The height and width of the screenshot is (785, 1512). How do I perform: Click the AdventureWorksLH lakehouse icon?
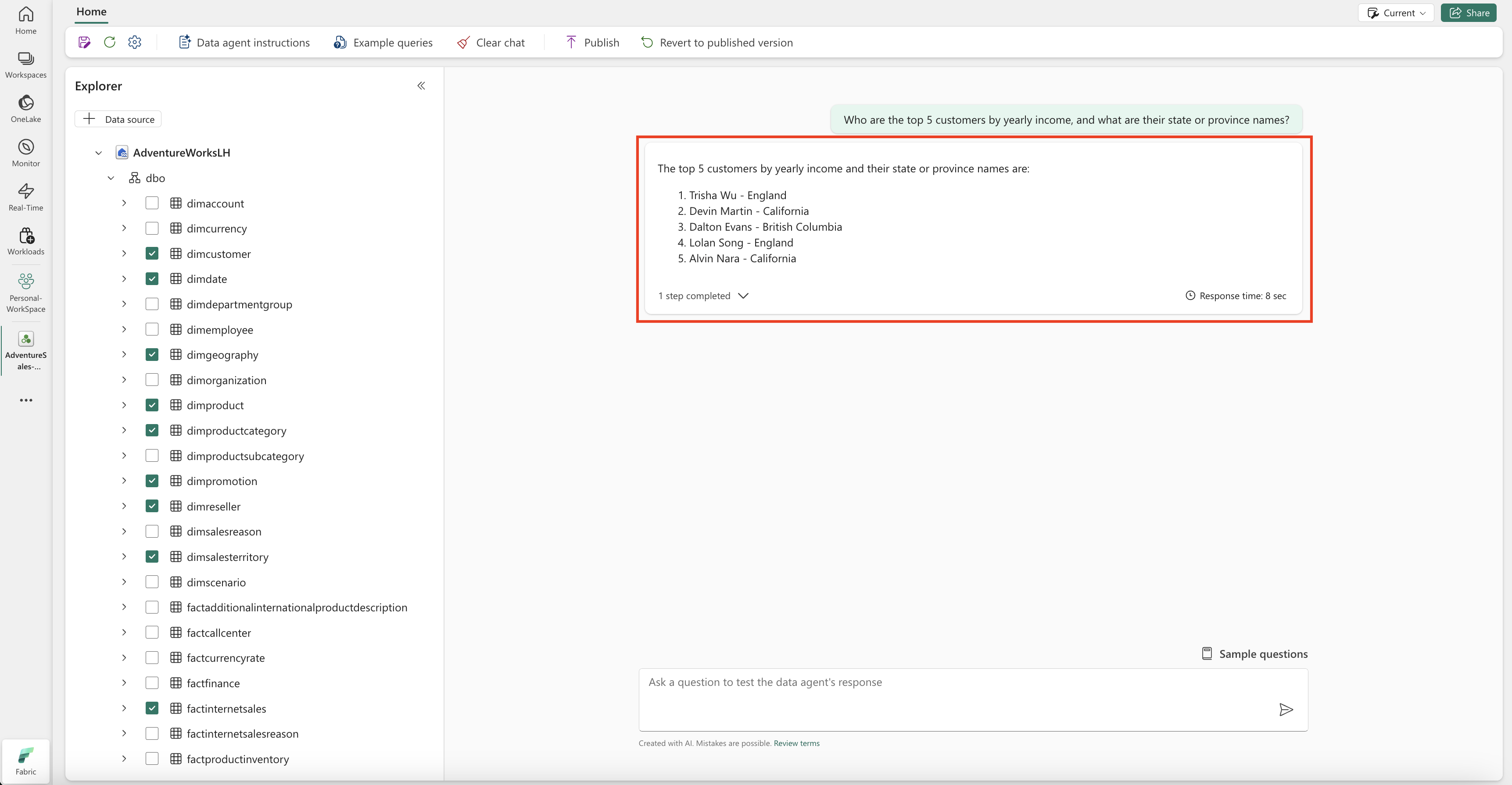pyautogui.click(x=122, y=153)
